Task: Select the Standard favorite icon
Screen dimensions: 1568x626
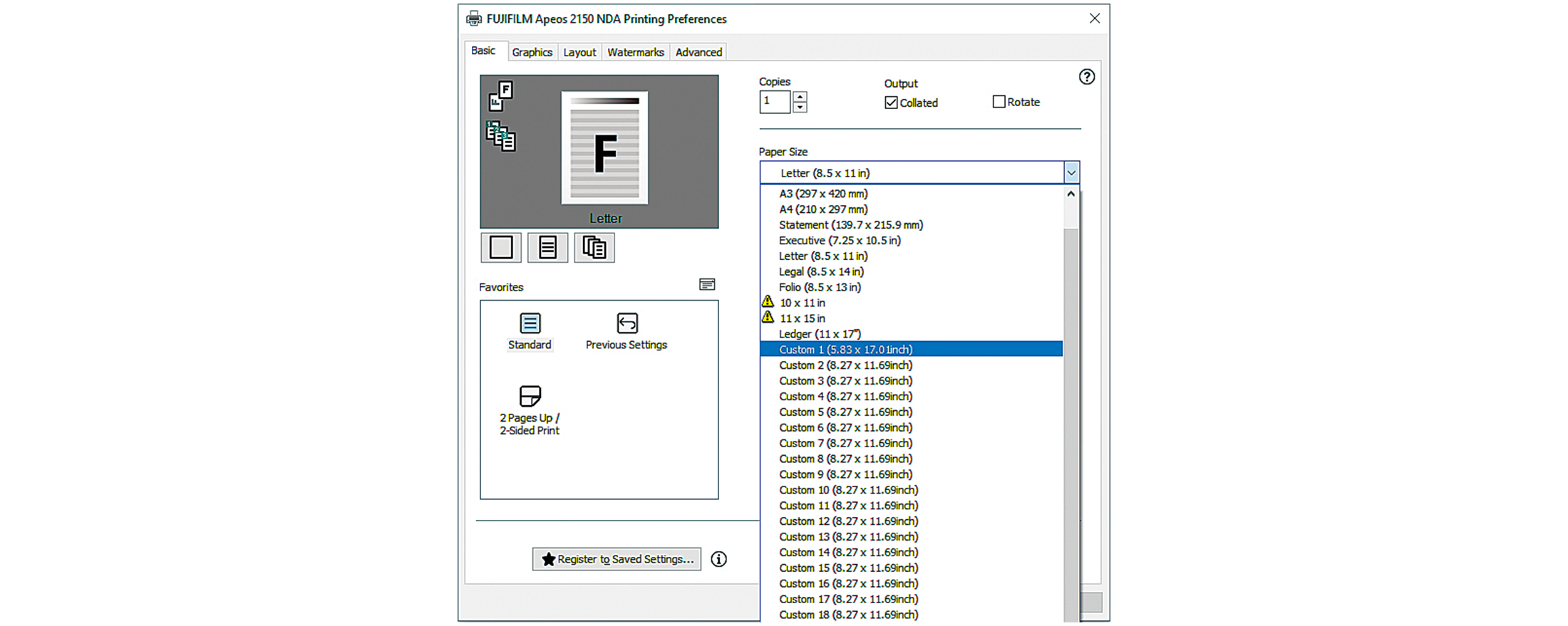Action: click(x=530, y=324)
